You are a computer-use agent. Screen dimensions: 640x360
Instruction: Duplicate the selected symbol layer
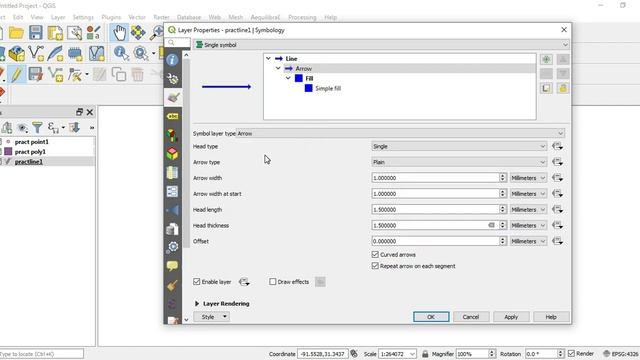point(546,88)
